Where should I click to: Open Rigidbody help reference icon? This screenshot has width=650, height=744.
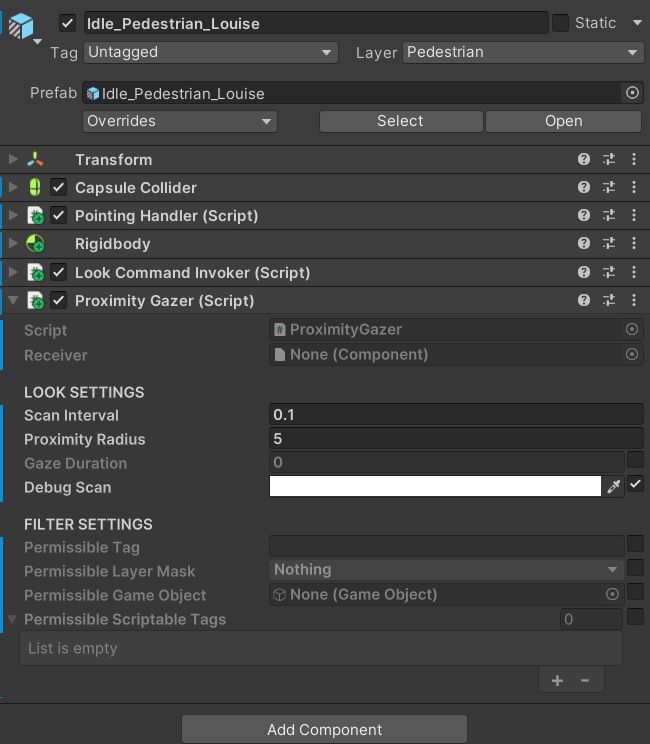[x=584, y=243]
